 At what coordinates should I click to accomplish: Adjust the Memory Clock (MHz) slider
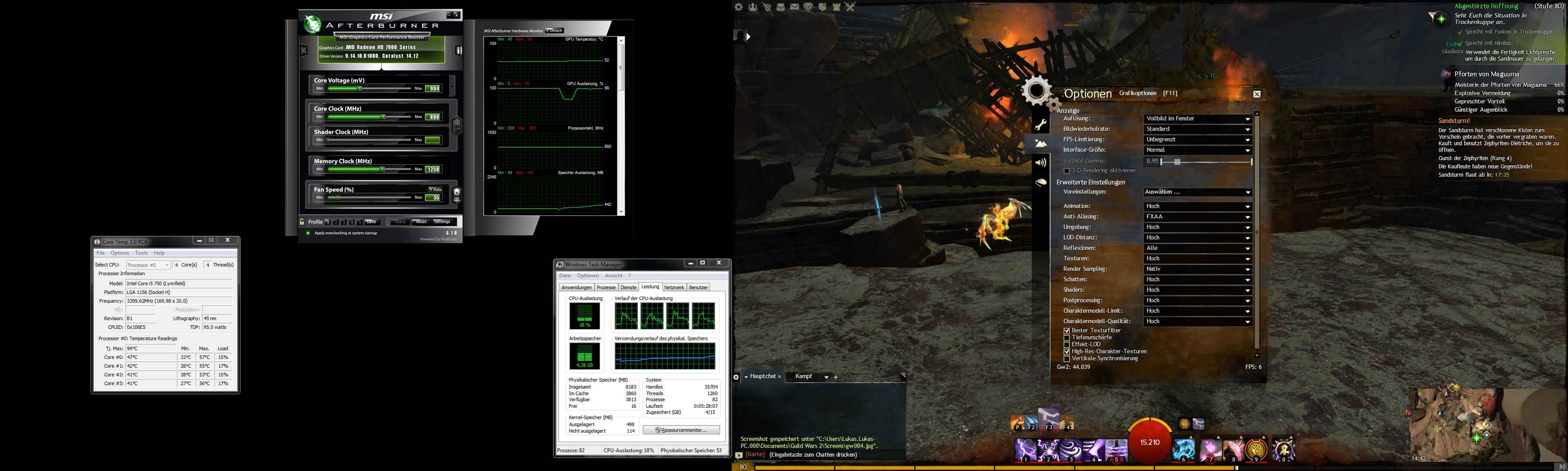tap(369, 169)
